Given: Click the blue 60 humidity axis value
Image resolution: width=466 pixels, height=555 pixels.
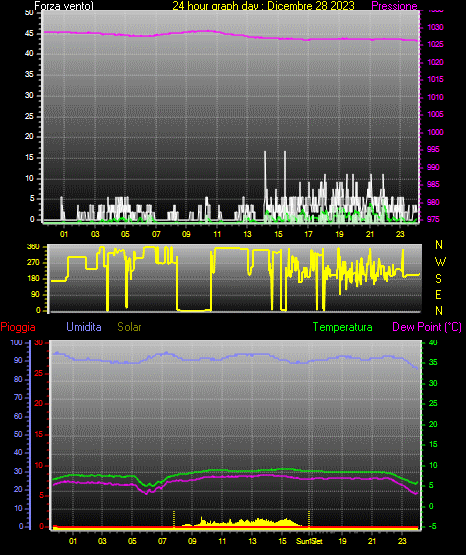Looking at the screenshot, I should tap(18, 416).
